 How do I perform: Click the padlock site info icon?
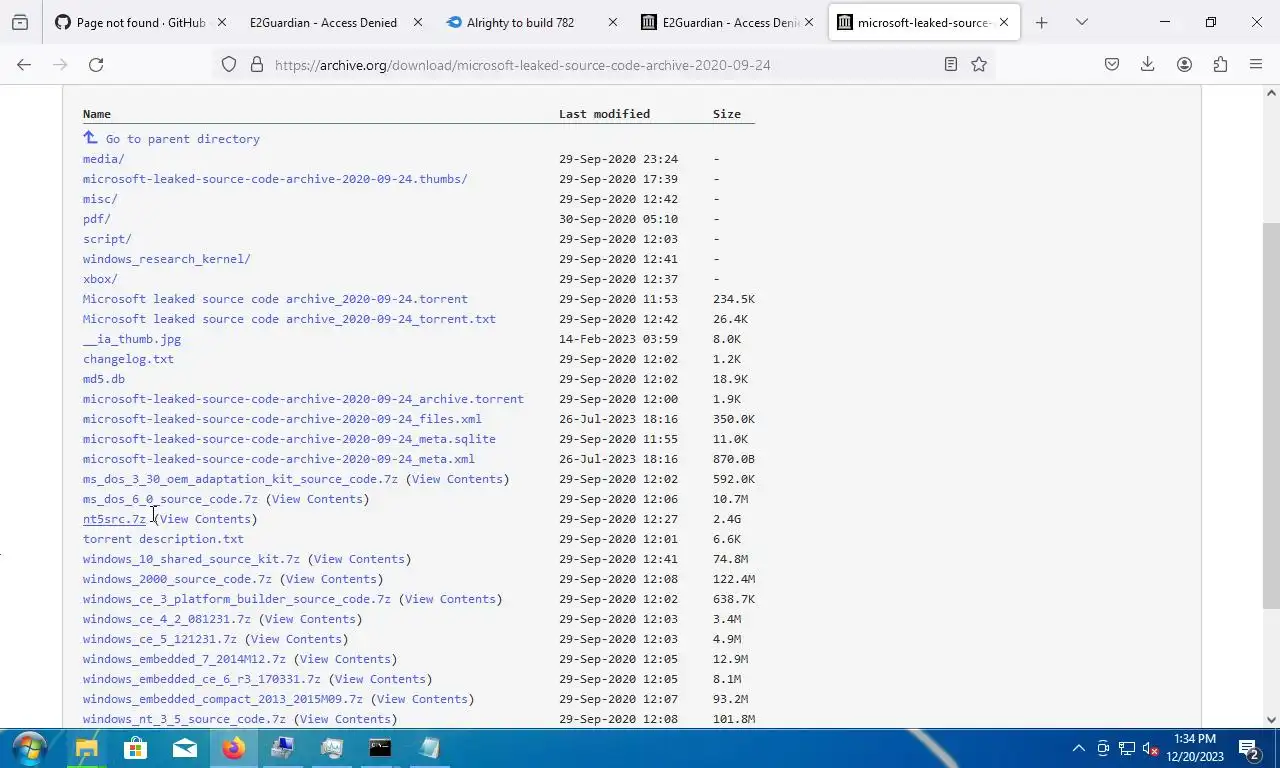tap(257, 64)
